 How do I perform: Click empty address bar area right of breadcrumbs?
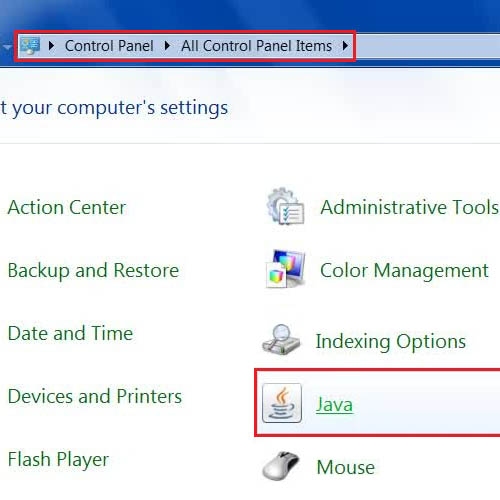(x=428, y=46)
